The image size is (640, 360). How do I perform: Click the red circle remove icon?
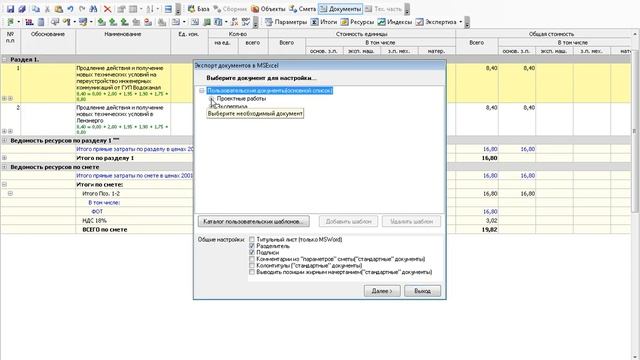[148, 22]
